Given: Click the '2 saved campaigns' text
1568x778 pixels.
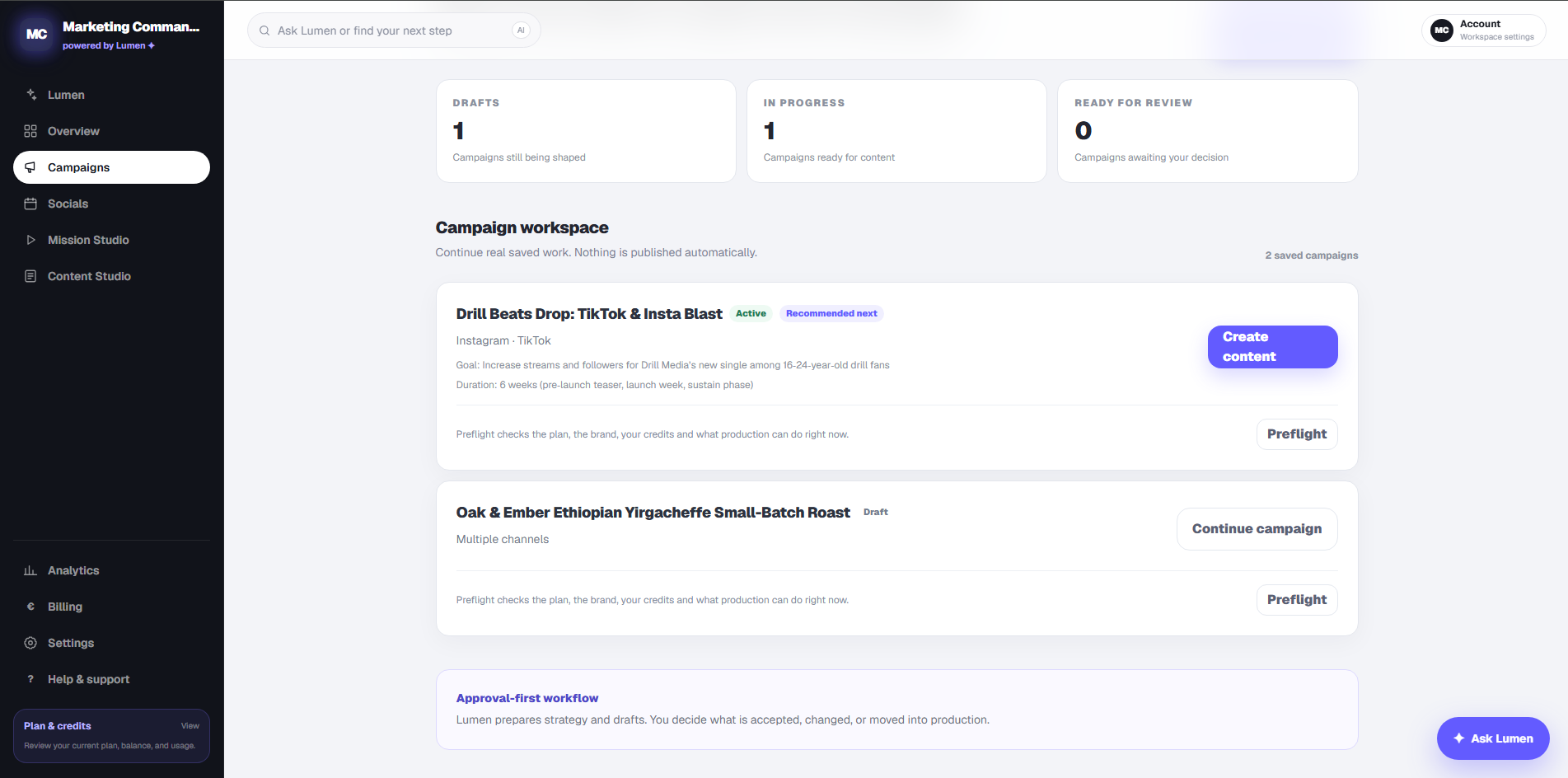Looking at the screenshot, I should 1312,255.
